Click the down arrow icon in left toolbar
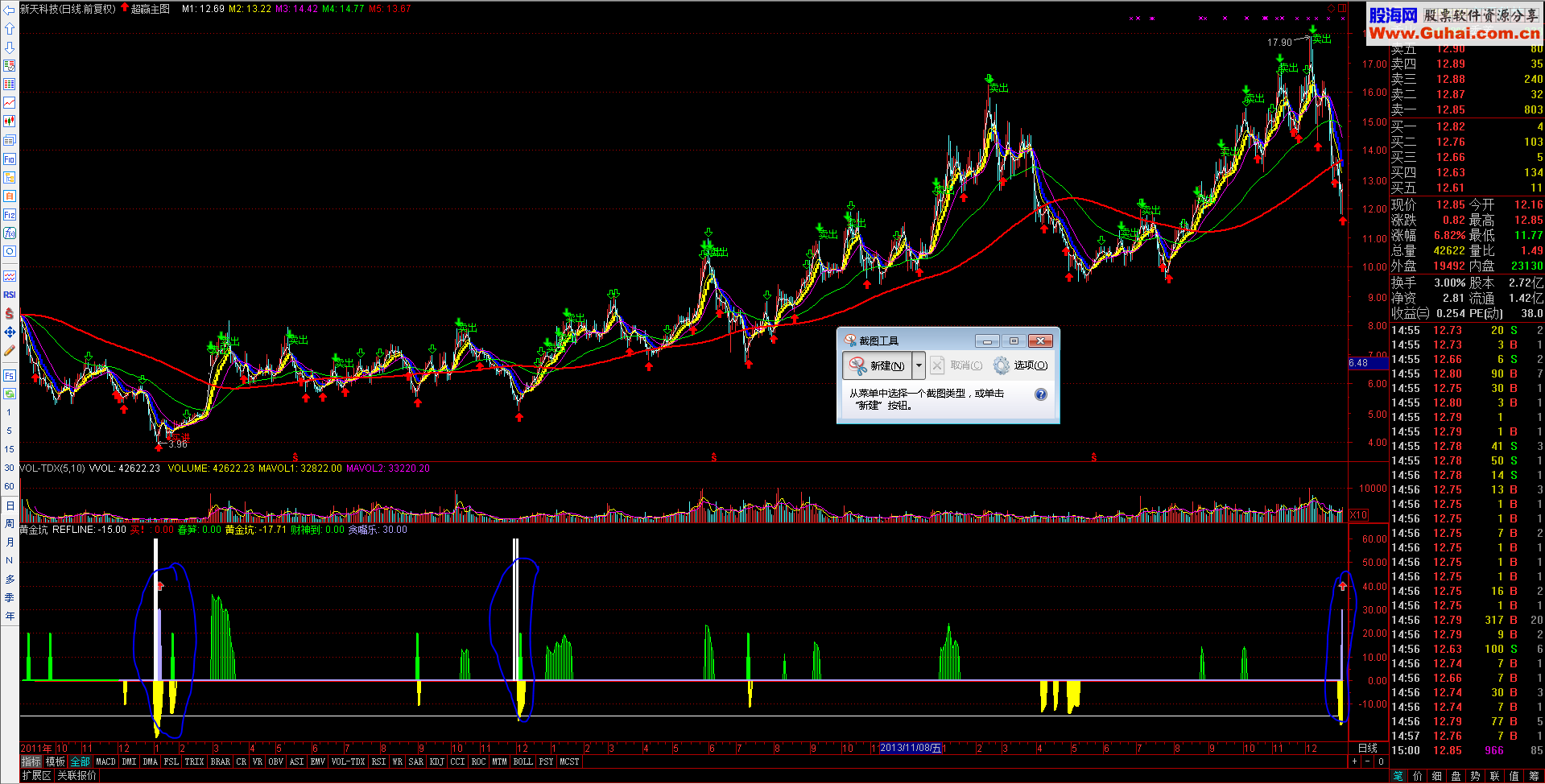The width and height of the screenshot is (1545, 784). pyautogui.click(x=9, y=47)
